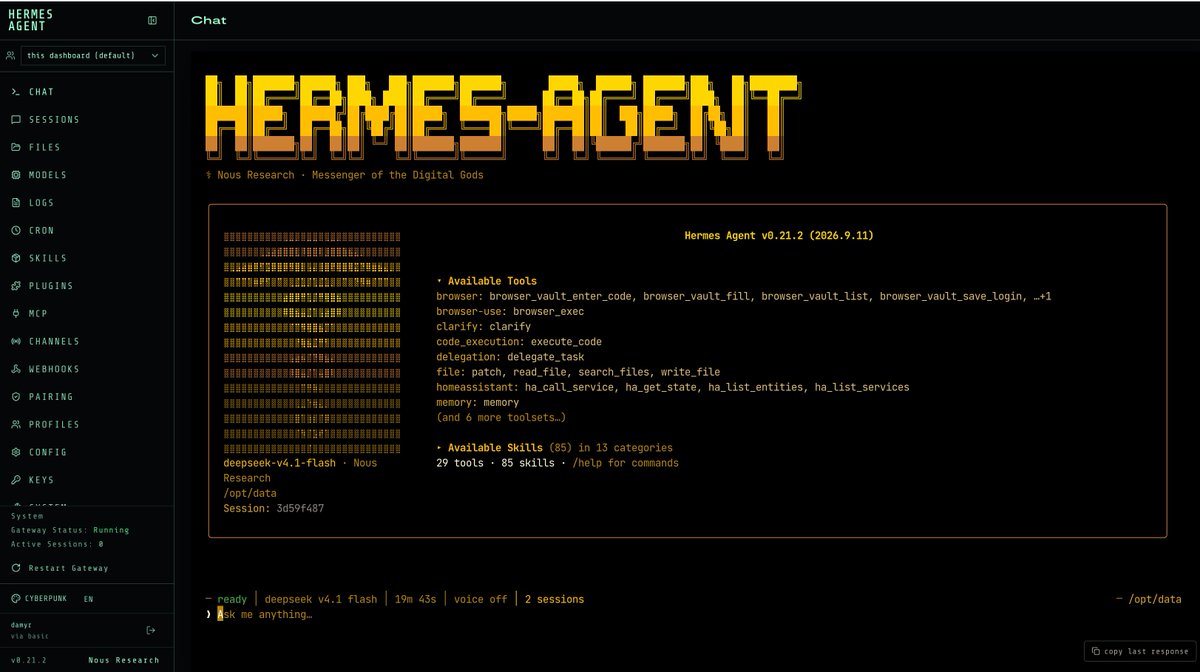This screenshot has width=1200, height=672.
Task: Go to Pairing in the sidebar
Action: pos(87,397)
